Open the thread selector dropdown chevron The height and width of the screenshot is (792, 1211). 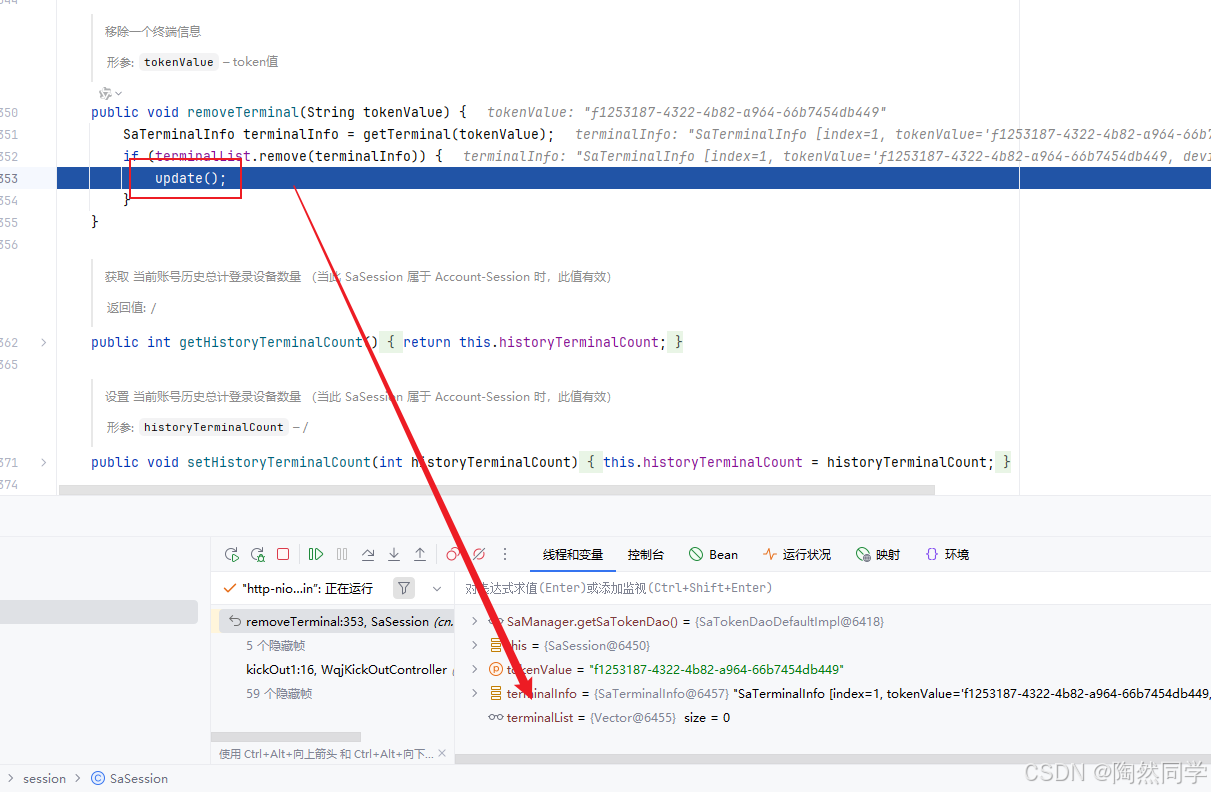[437, 588]
